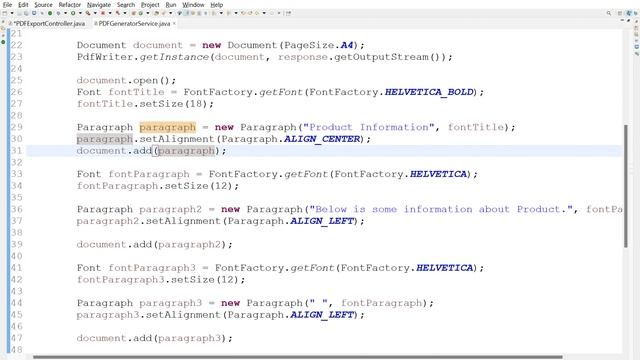Click line number 31 in the gutter
640x360 pixels.
tap(16, 151)
